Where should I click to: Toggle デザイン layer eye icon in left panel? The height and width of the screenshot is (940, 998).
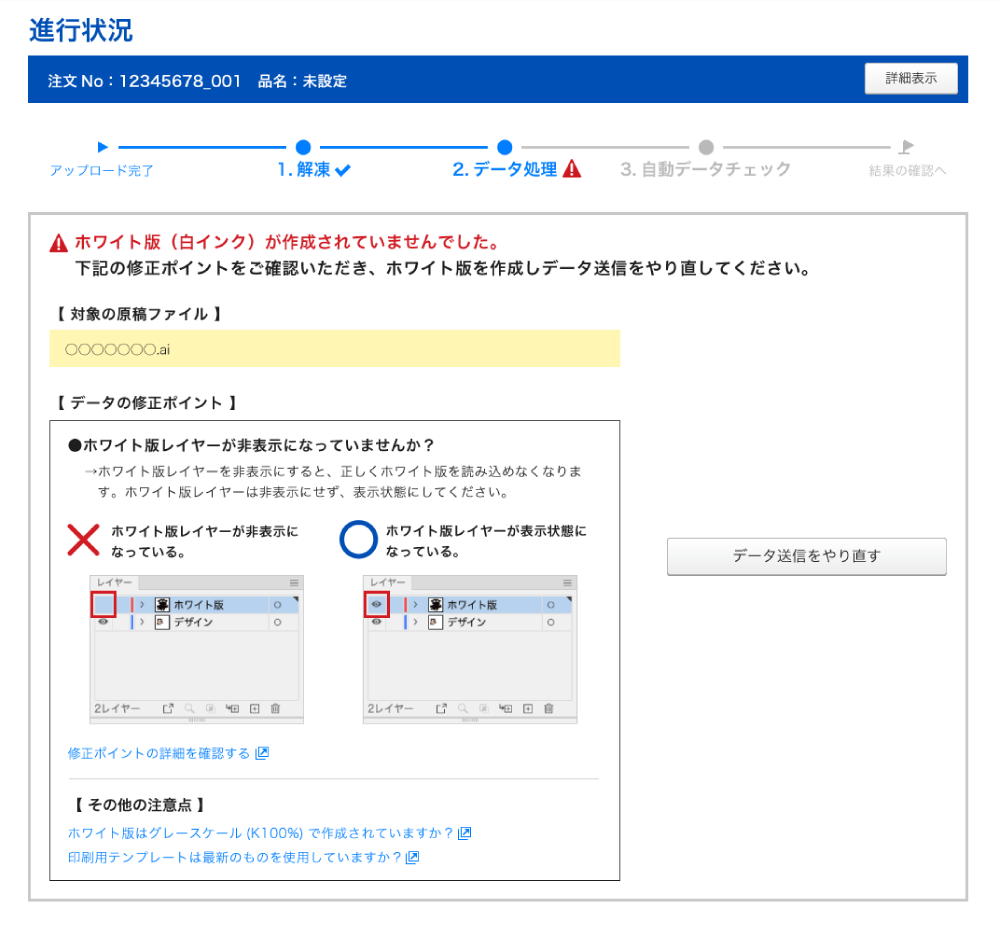tap(104, 622)
